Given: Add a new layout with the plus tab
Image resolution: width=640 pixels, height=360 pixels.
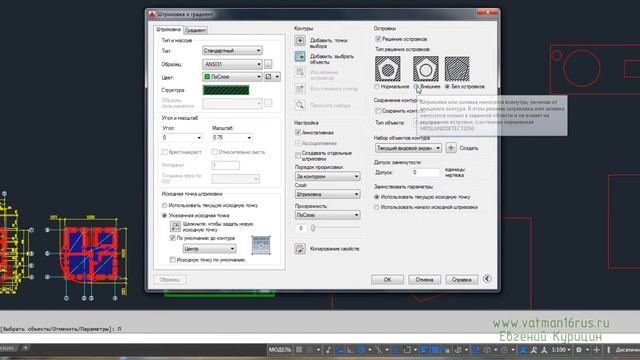Looking at the screenshot, I should tap(25, 348).
